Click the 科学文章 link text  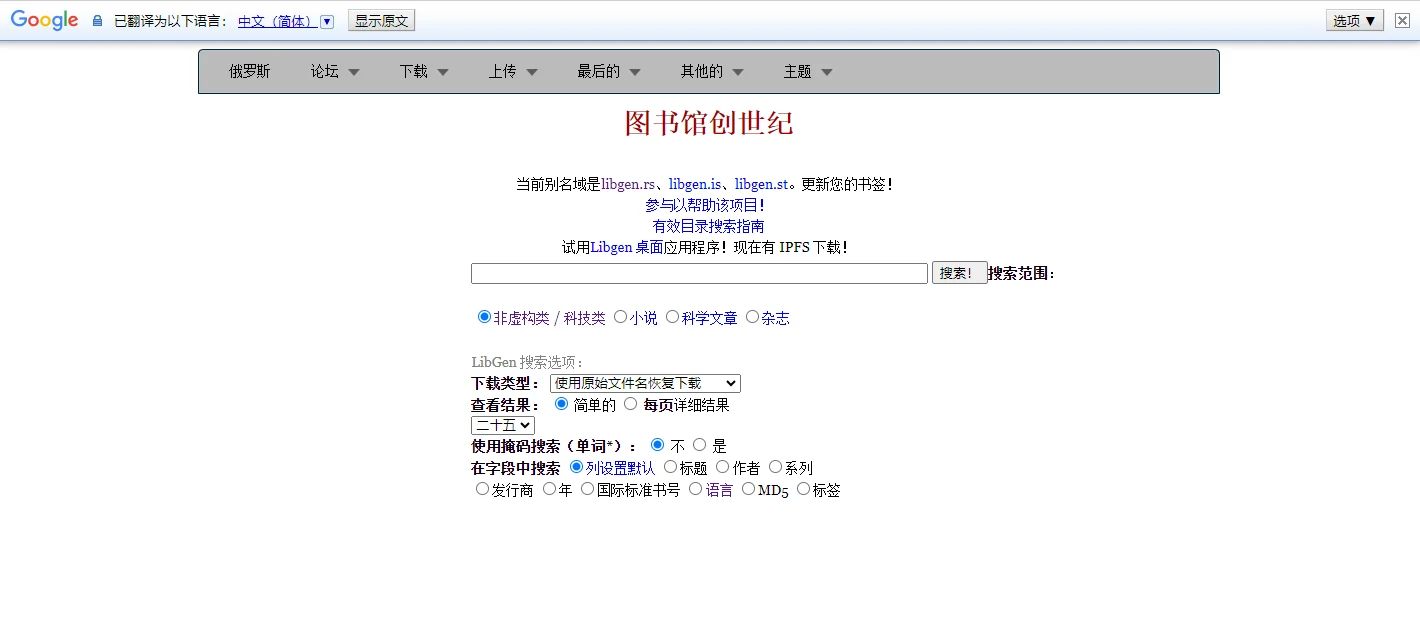[x=710, y=318]
